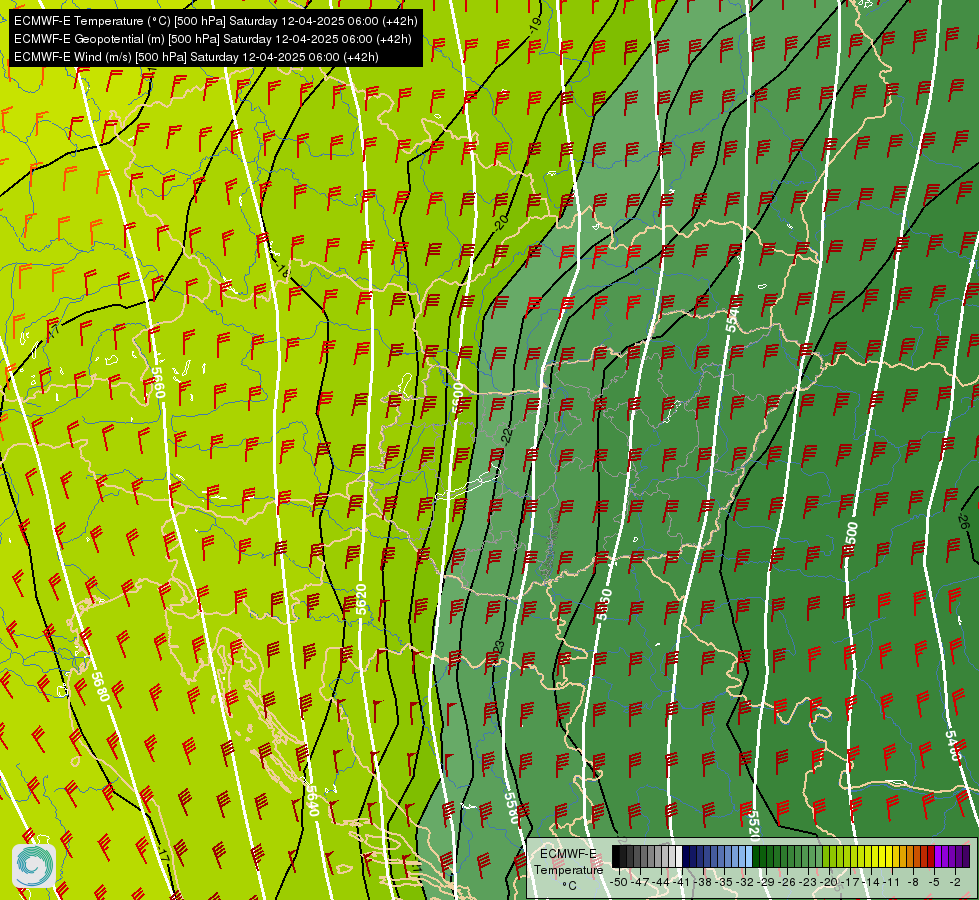This screenshot has height=900, width=979.
Task: Click the -22 isotherm label on map
Action: point(507,435)
